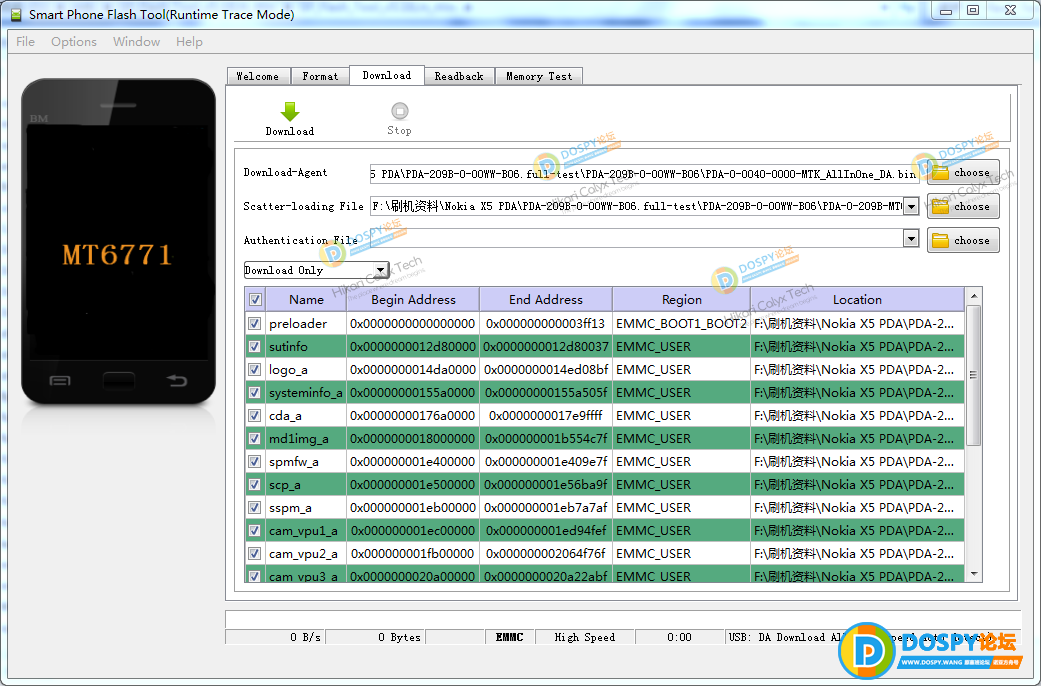
Task: Click the table scroll-up arrow
Action: 973,296
